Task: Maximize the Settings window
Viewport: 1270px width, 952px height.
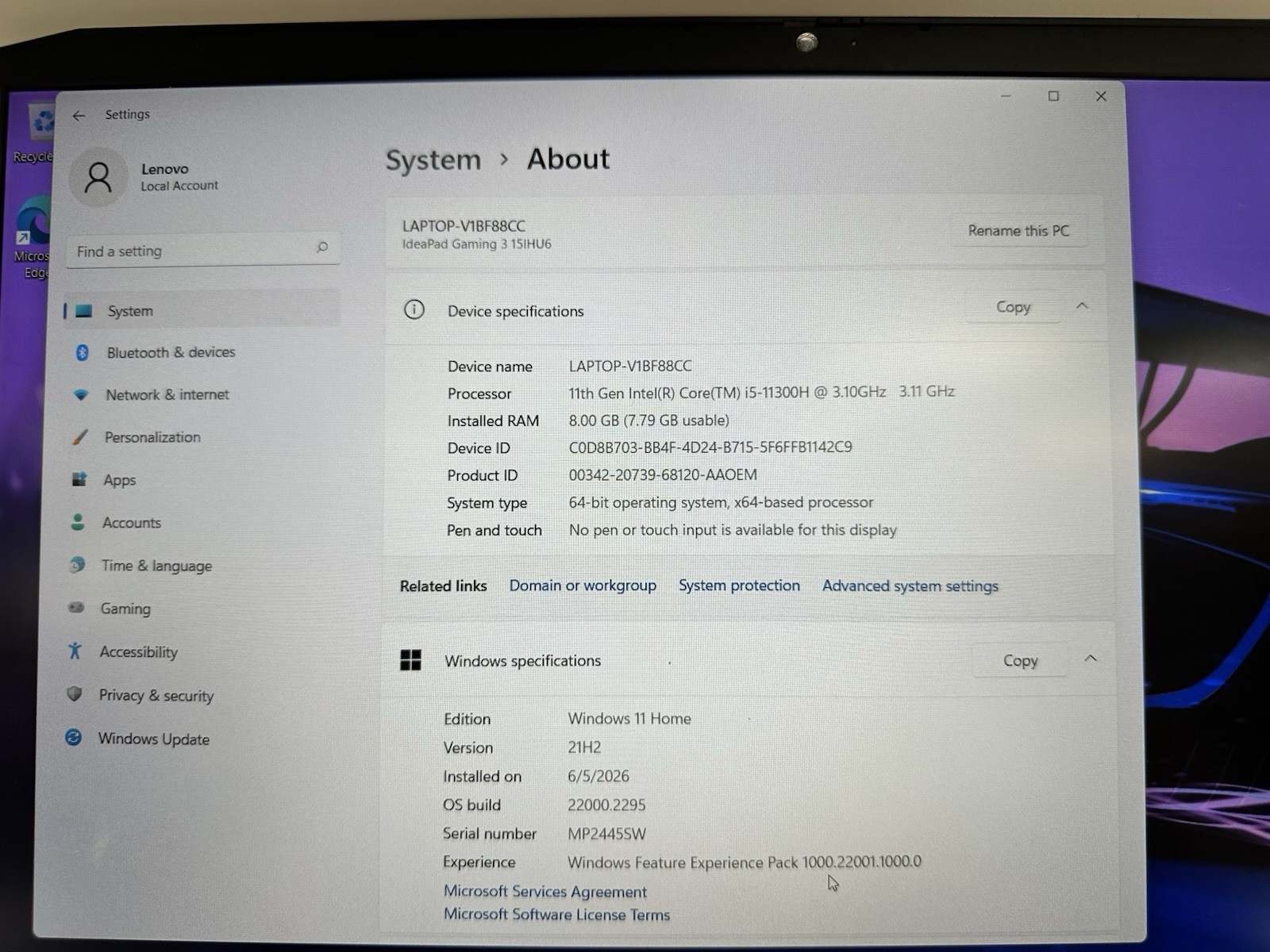Action: pyautogui.click(x=1053, y=96)
